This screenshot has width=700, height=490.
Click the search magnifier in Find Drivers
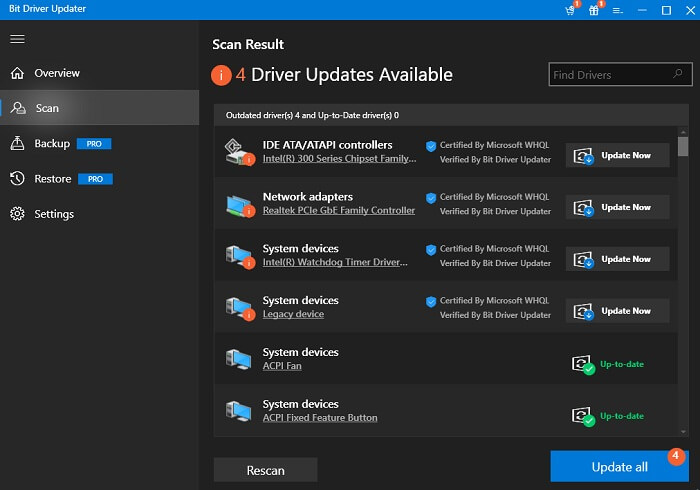pos(676,75)
